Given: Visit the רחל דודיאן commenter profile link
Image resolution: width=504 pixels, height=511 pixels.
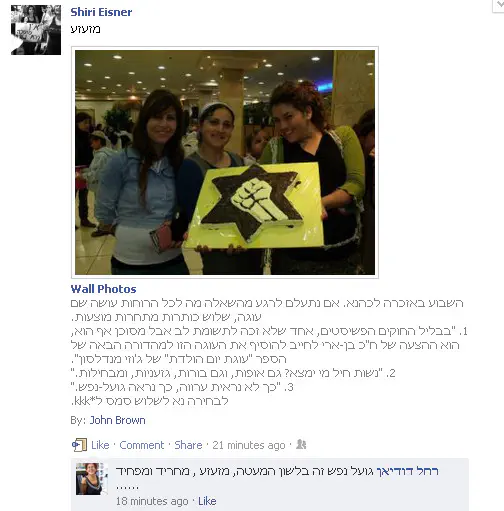Looking at the screenshot, I should (x=407, y=471).
